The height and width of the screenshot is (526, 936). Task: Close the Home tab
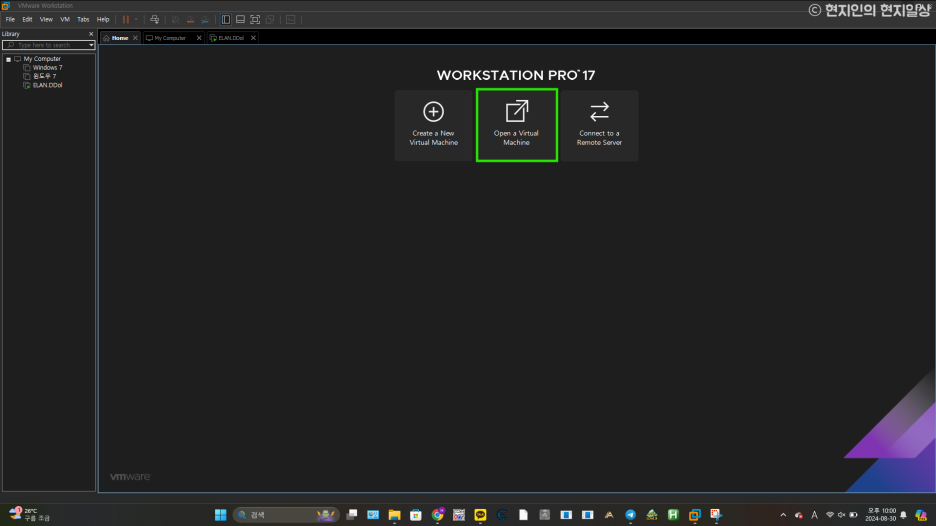point(135,38)
